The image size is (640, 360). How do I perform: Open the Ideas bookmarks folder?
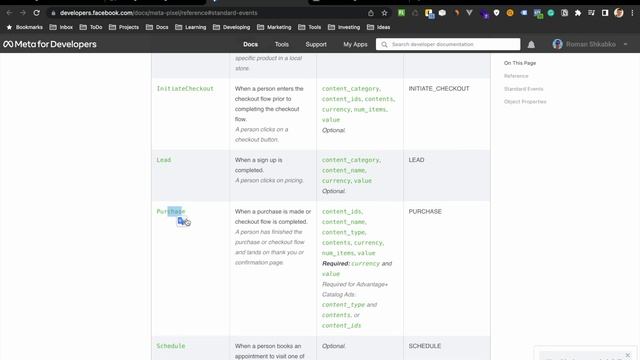click(x=378, y=27)
